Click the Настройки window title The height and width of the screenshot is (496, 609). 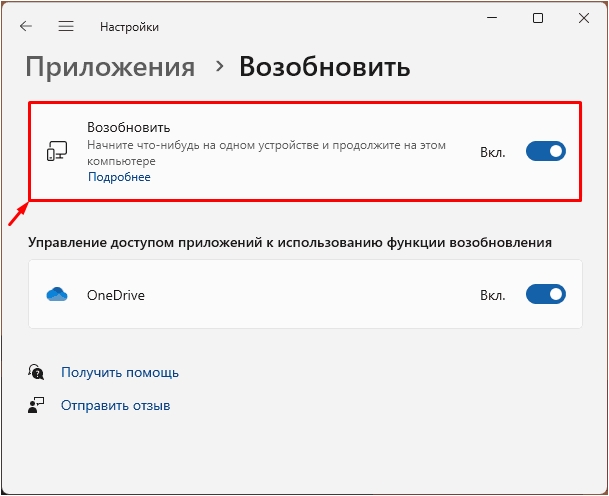(x=129, y=27)
